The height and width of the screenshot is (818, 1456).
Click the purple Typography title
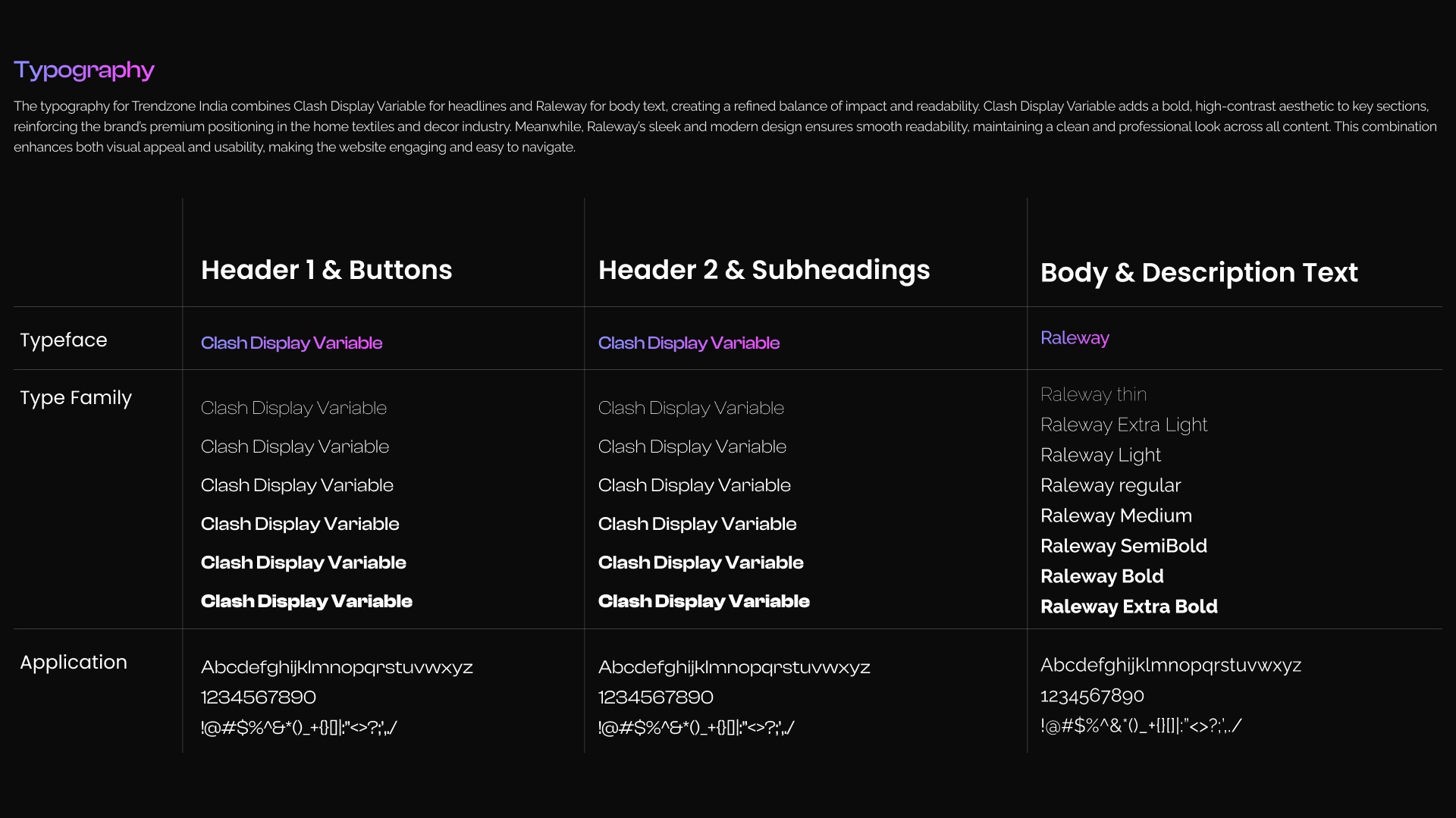pyautogui.click(x=84, y=70)
